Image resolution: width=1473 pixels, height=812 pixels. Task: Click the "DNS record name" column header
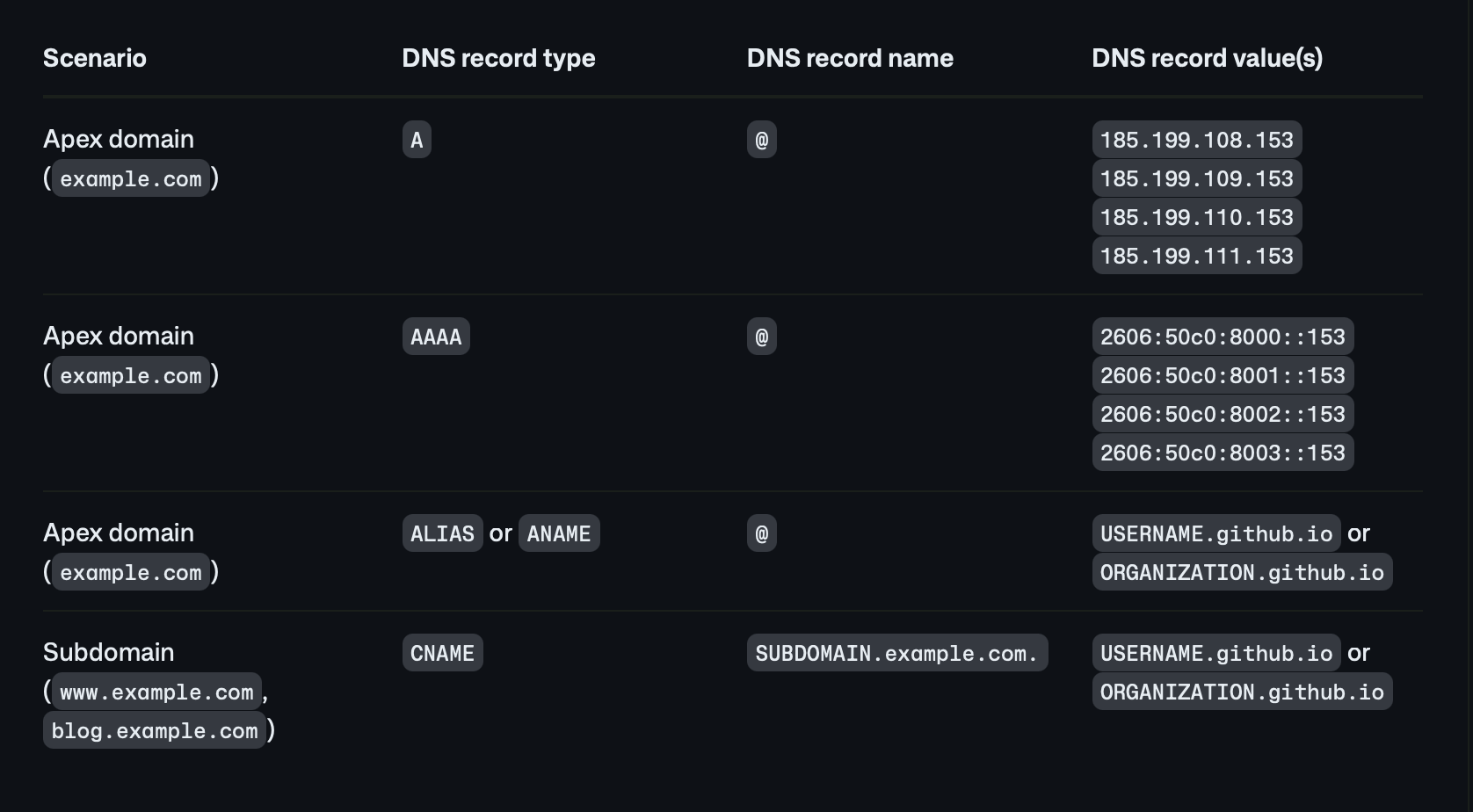[x=850, y=58]
